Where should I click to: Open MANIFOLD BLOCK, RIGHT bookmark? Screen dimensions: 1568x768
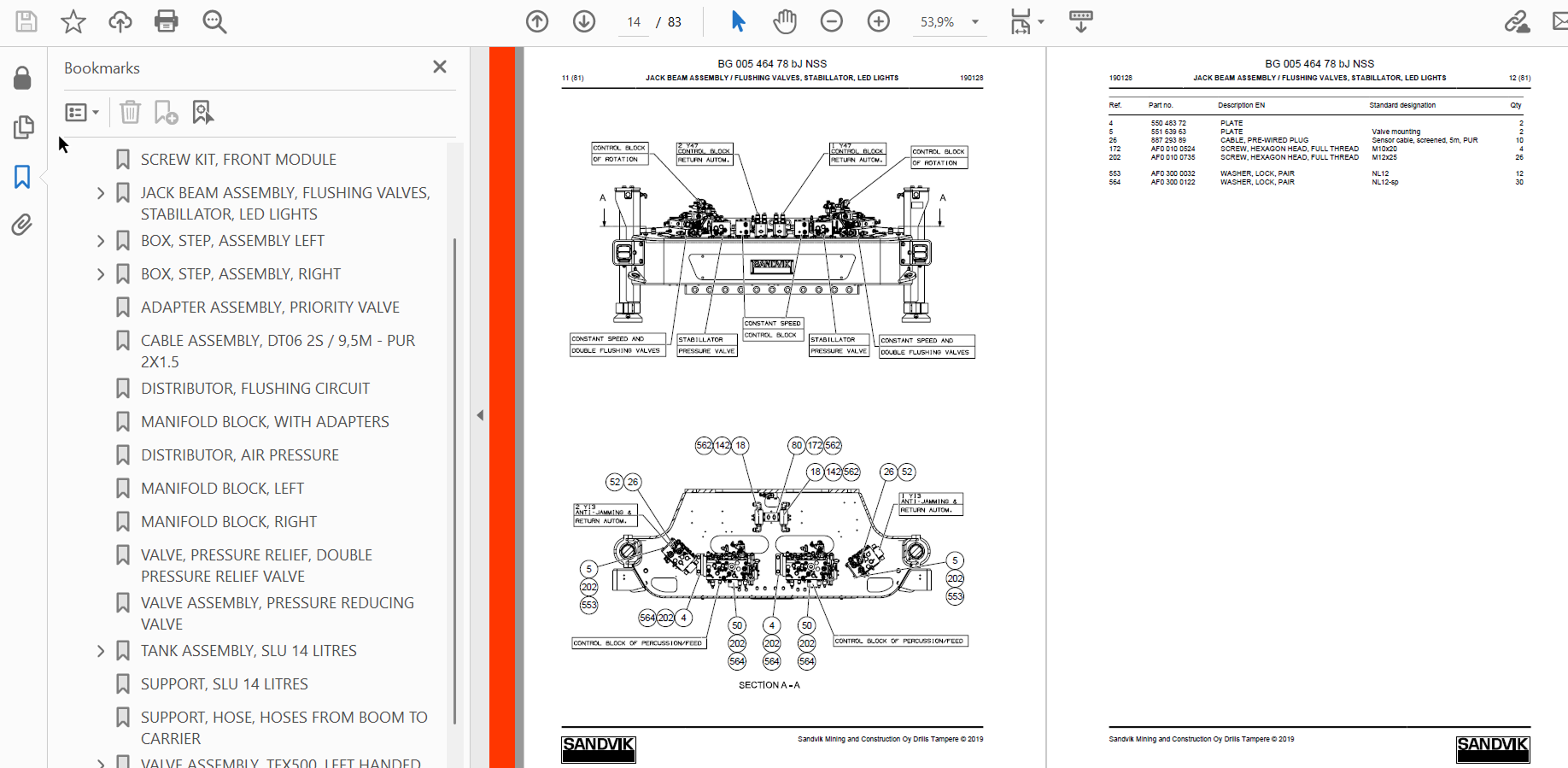(229, 522)
